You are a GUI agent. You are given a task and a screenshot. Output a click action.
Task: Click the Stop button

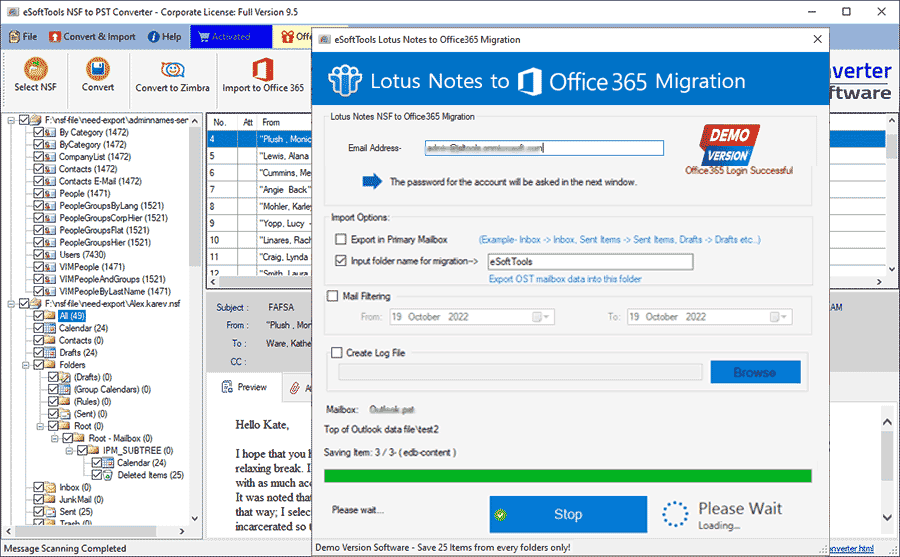click(568, 515)
